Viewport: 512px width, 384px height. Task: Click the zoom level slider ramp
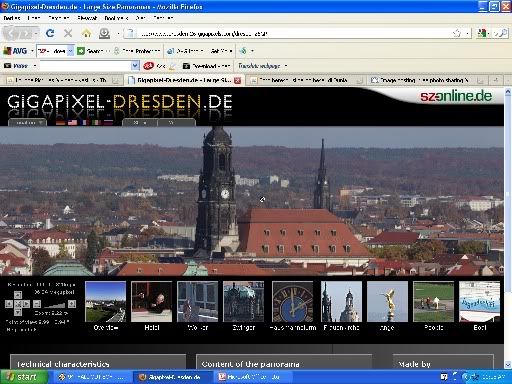tap(54, 304)
